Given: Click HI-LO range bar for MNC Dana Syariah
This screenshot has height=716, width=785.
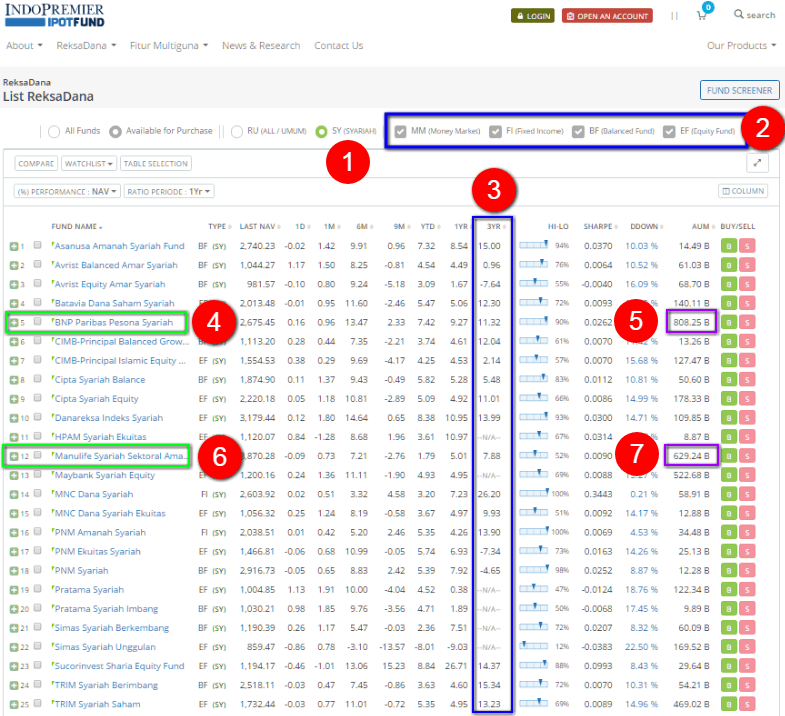Looking at the screenshot, I should pos(535,494).
